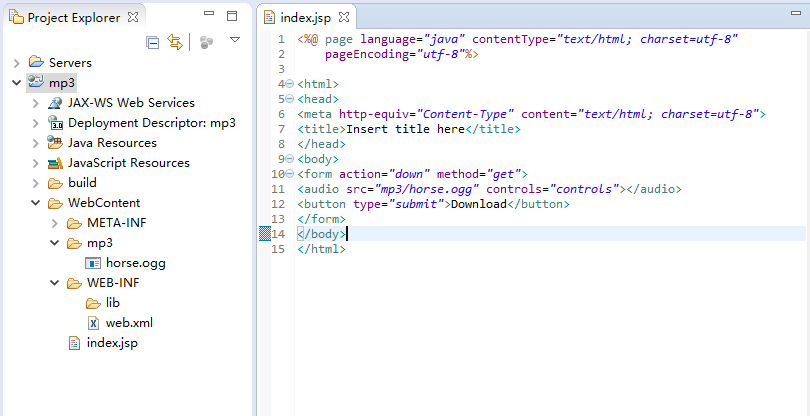Select index.jsp in the project tree

[112, 343]
